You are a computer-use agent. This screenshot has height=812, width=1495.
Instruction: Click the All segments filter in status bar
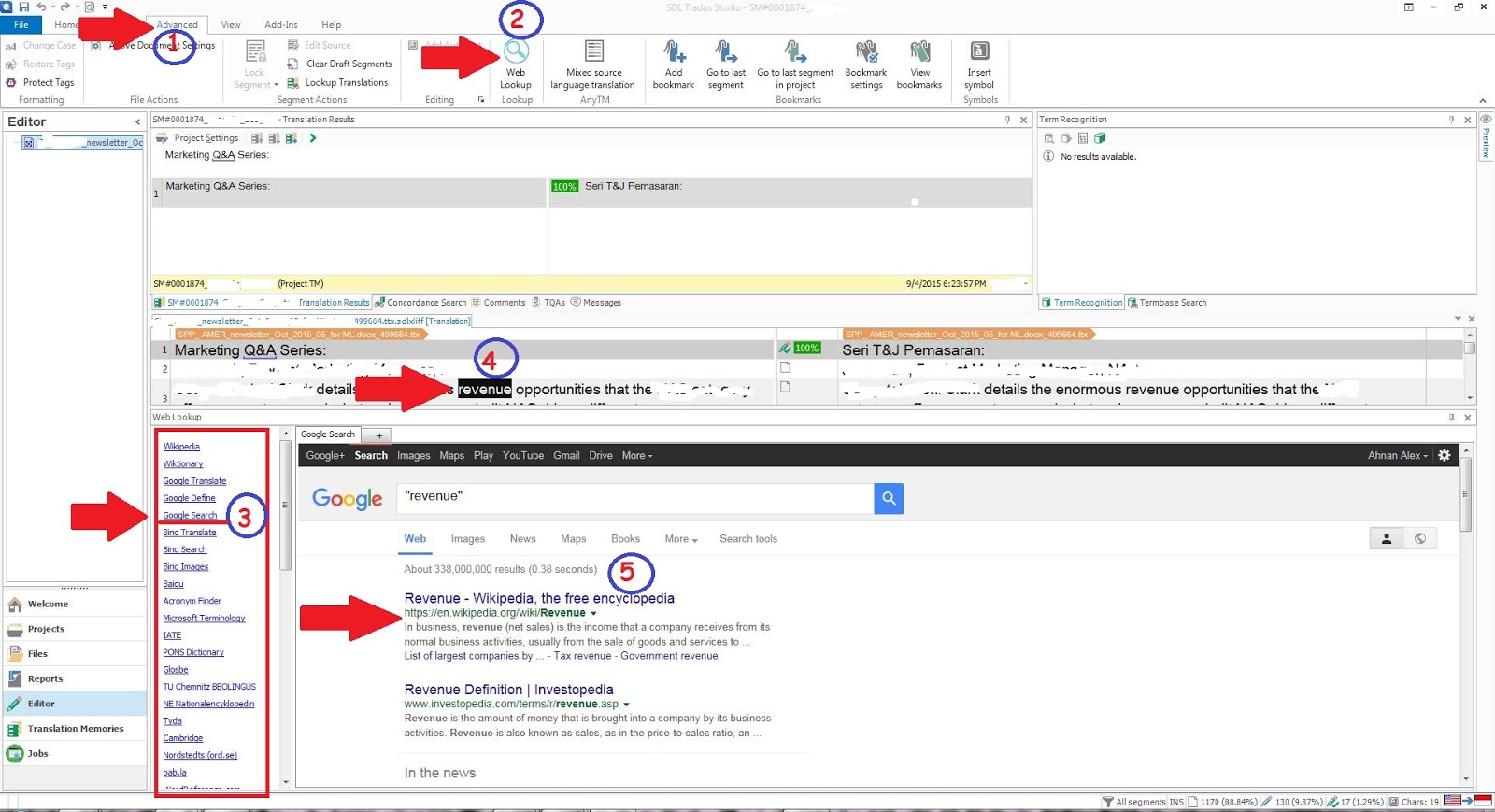pos(1134,802)
